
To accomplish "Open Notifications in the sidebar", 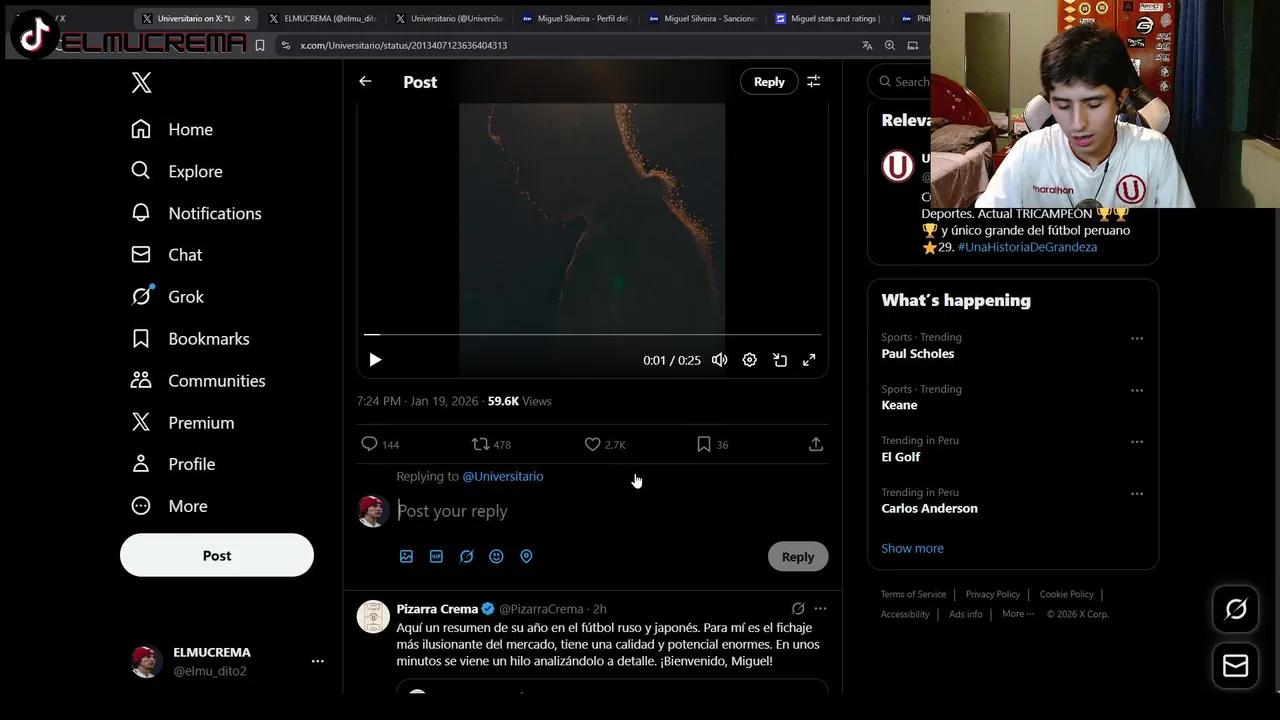I will pyautogui.click(x=196, y=213).
